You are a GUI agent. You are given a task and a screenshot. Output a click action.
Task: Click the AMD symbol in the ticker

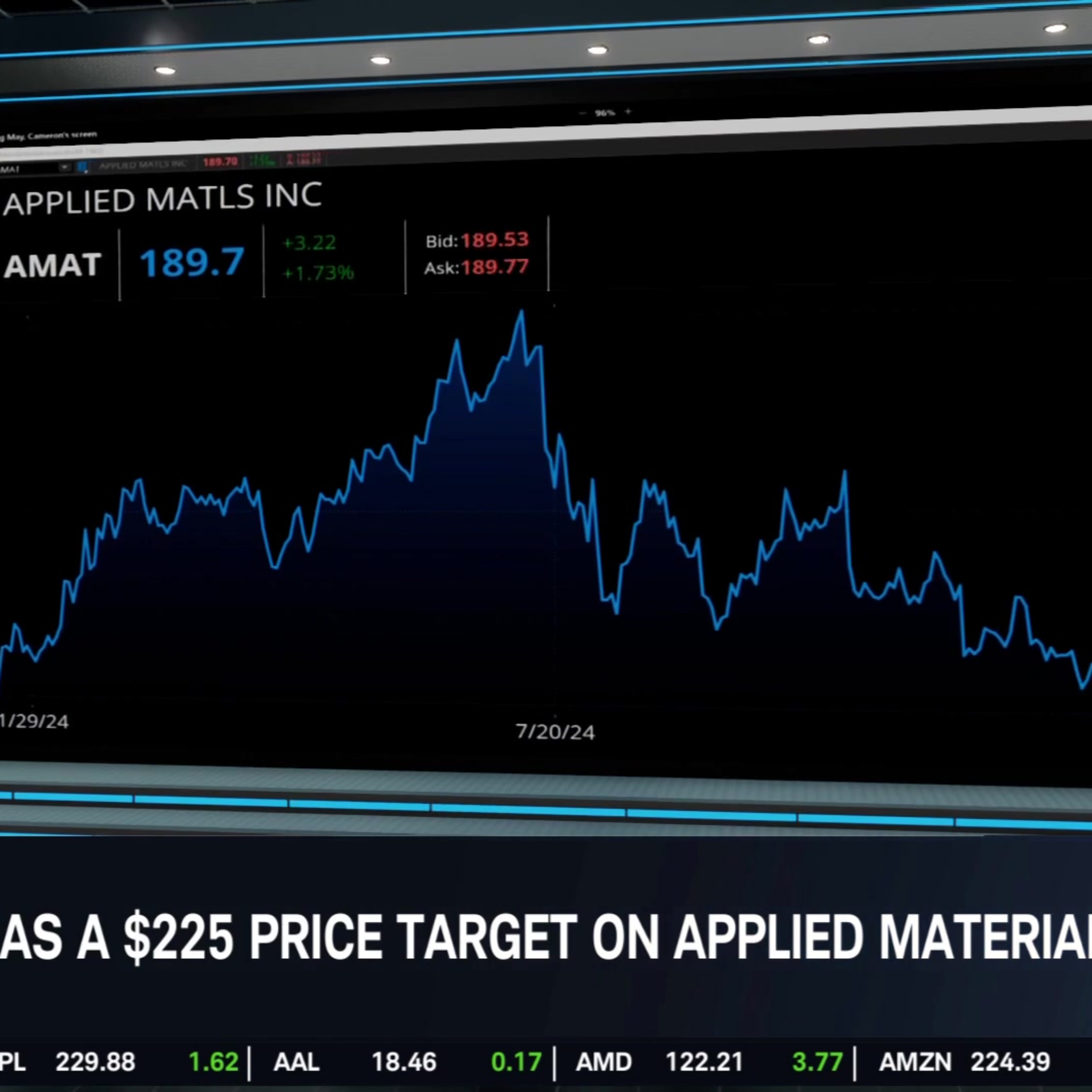(604, 1062)
